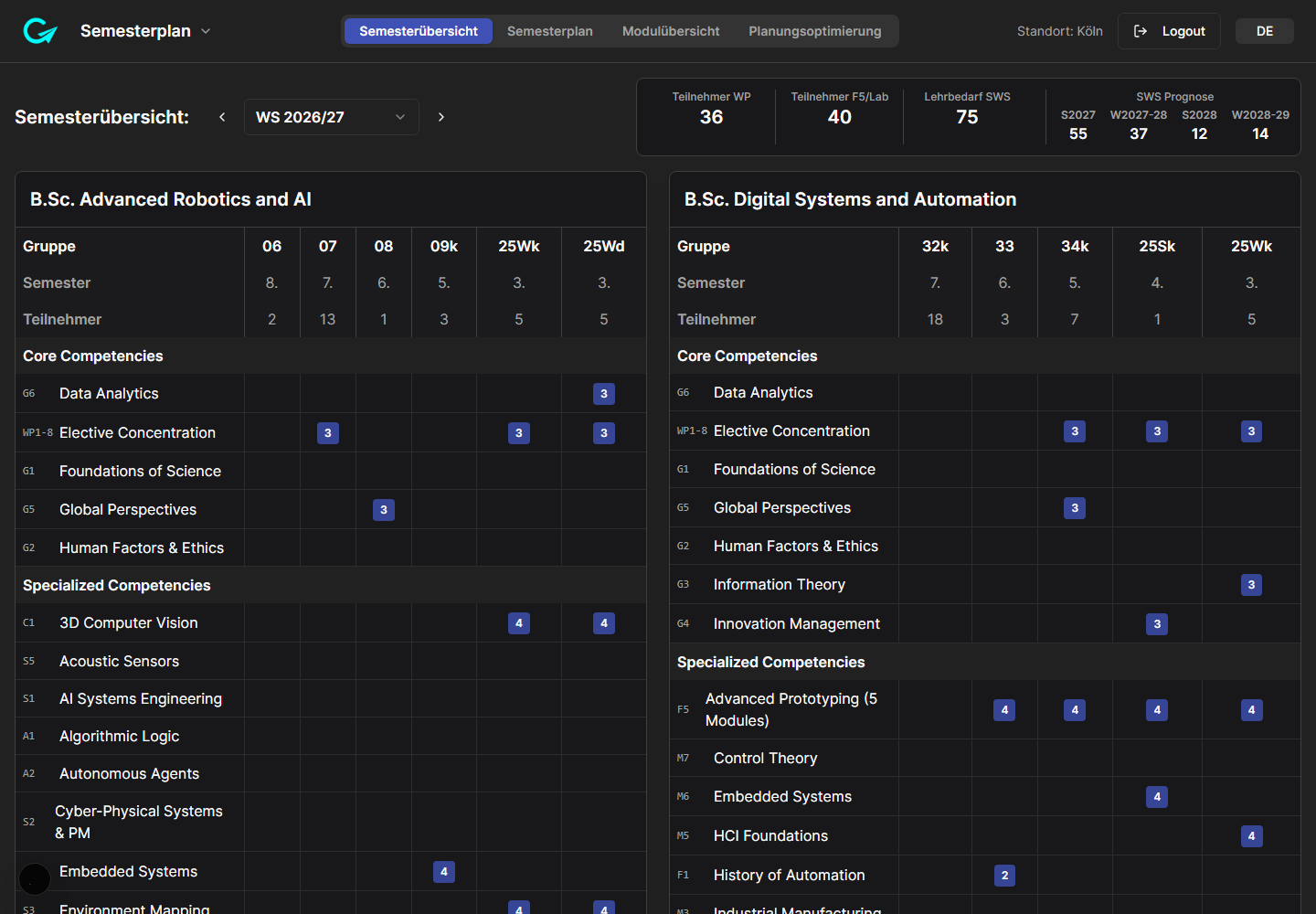Click History of Automation badge under 33
The height and width of the screenshot is (914, 1316).
pos(1004,876)
